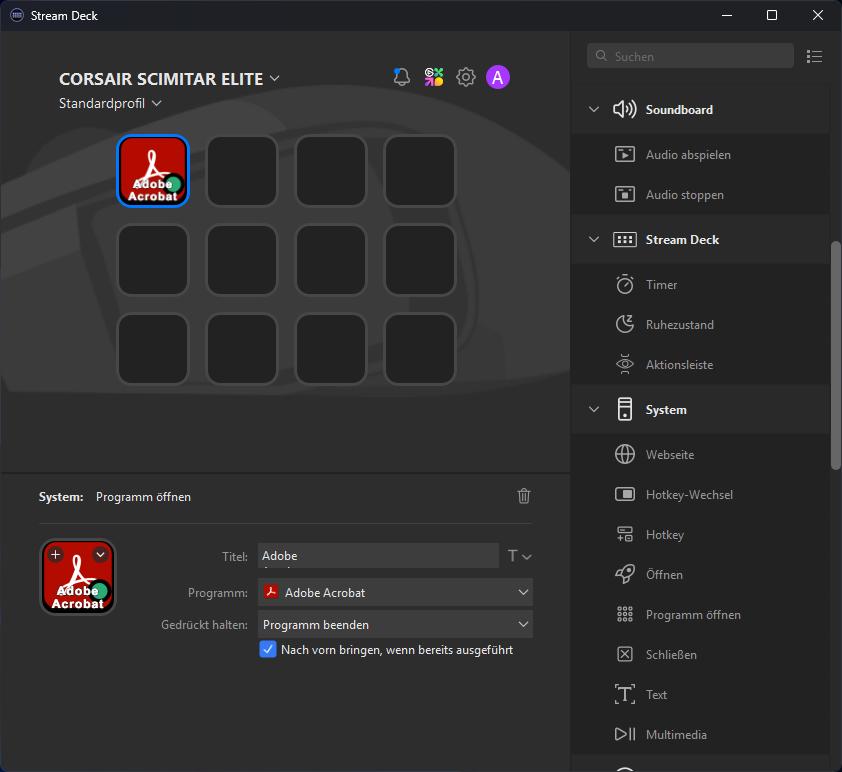
Task: Open the CORSAIR SCIMITAR ELITE device selector
Action: click(x=169, y=79)
